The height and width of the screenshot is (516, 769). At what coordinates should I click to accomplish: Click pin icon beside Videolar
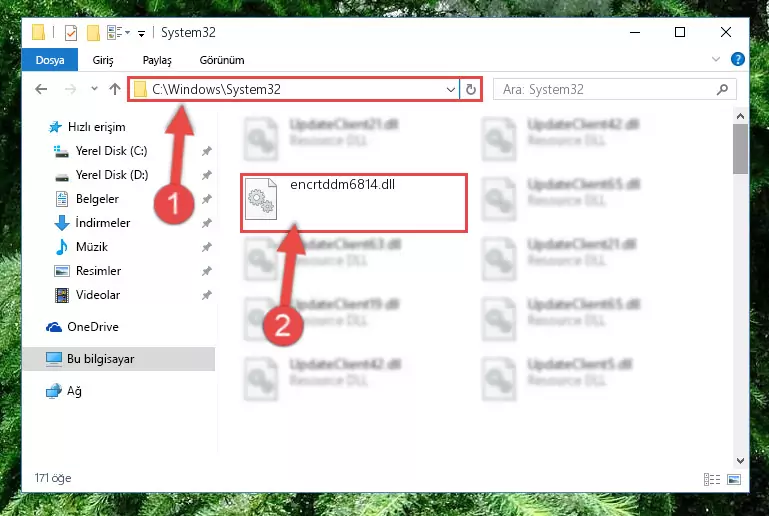tap(206, 295)
